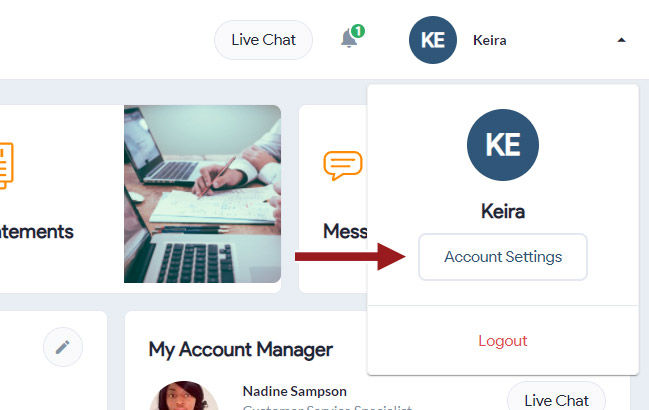Image resolution: width=649 pixels, height=410 pixels.
Task: Click the orange Messages chat bubble icon
Action: 343,165
